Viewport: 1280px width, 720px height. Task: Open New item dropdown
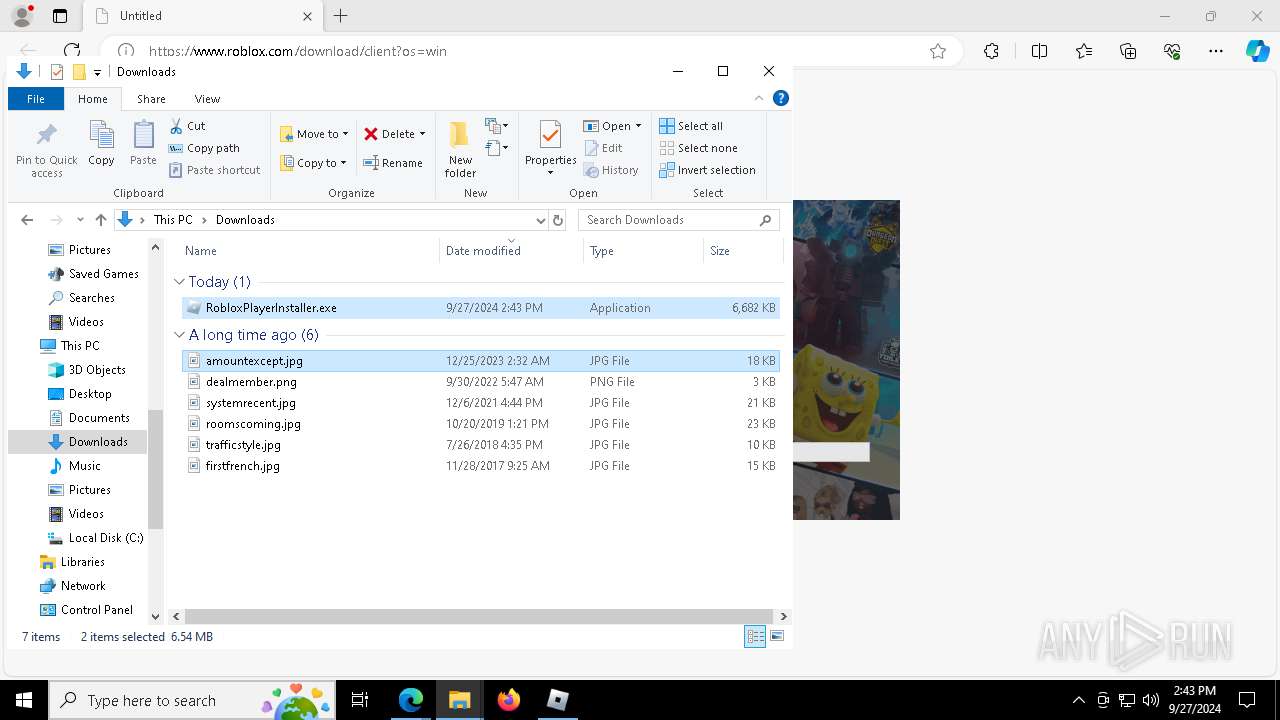pos(497,126)
